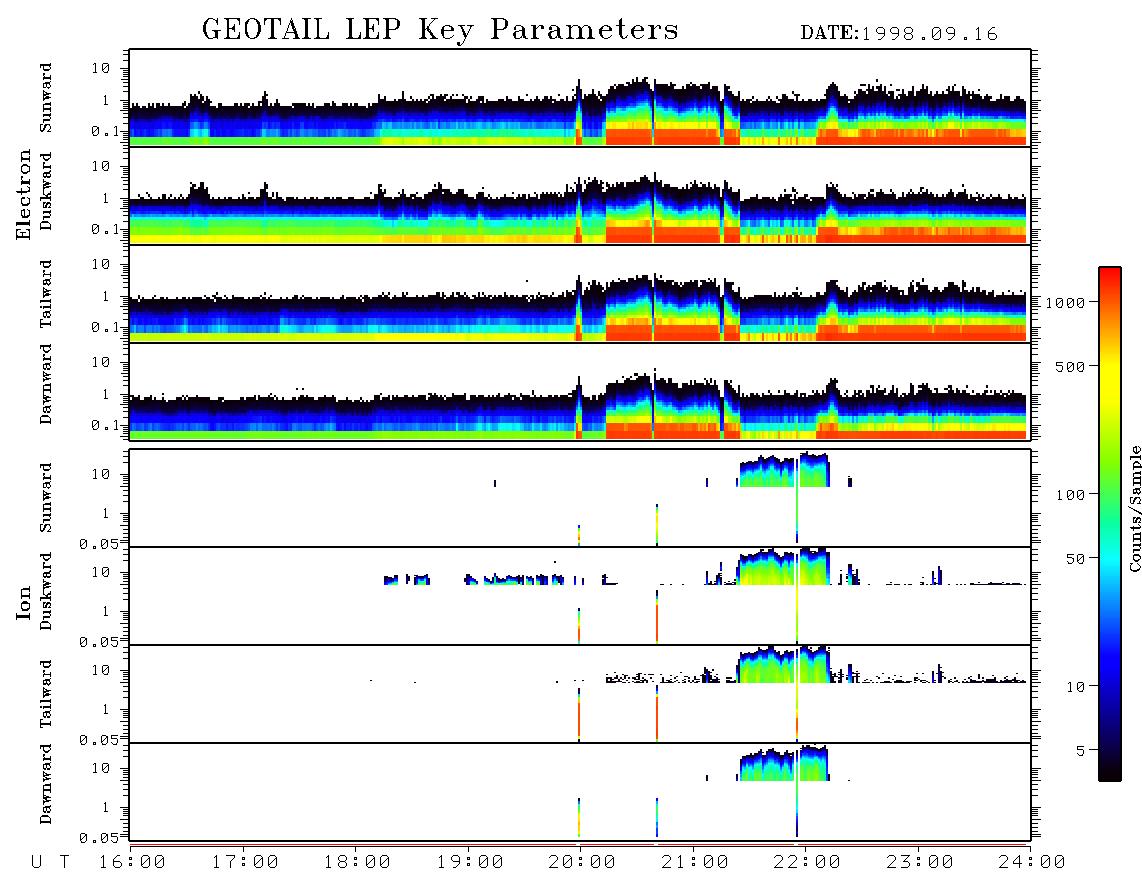Select the Electron "Sunward" panel label
Viewport: 1142px width, 880px height.
pos(45,98)
